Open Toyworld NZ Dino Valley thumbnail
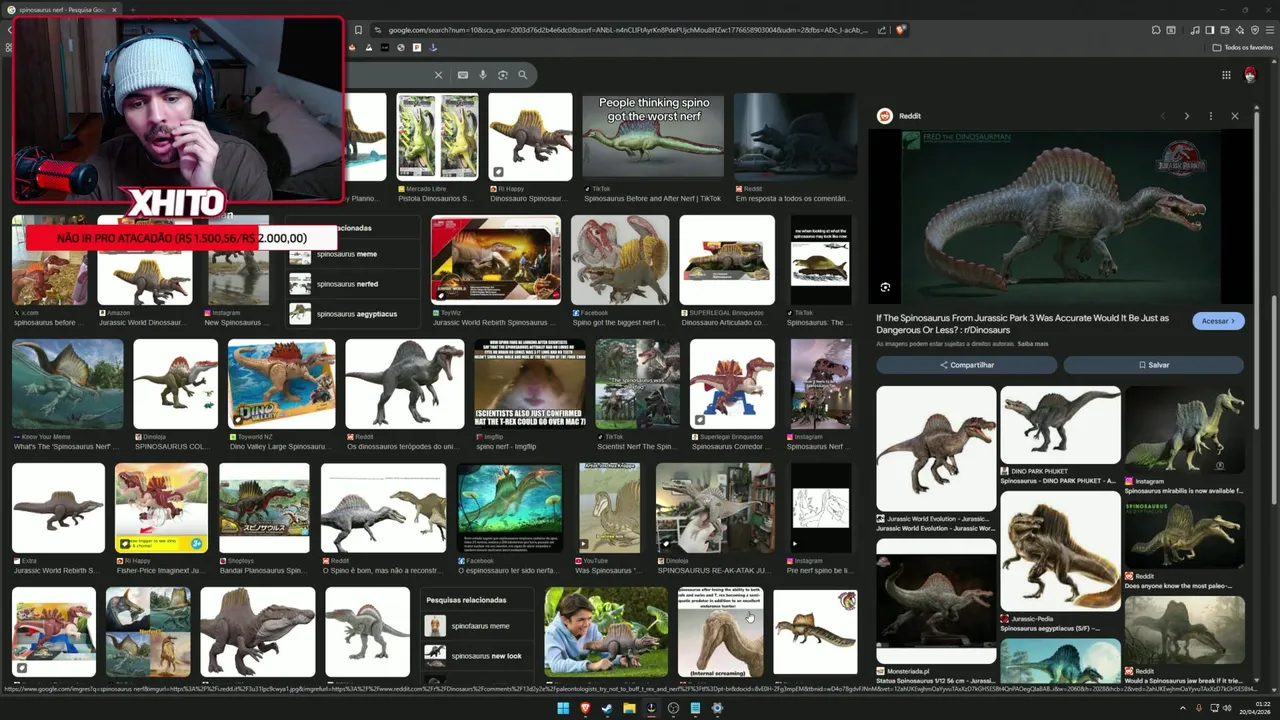 pyautogui.click(x=281, y=384)
